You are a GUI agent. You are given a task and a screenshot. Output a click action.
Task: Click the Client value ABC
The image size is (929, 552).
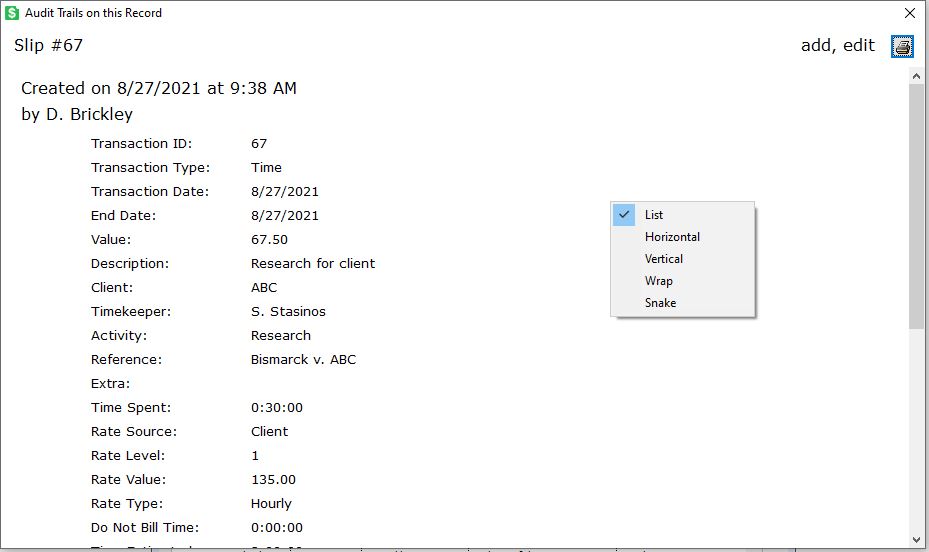click(x=264, y=288)
